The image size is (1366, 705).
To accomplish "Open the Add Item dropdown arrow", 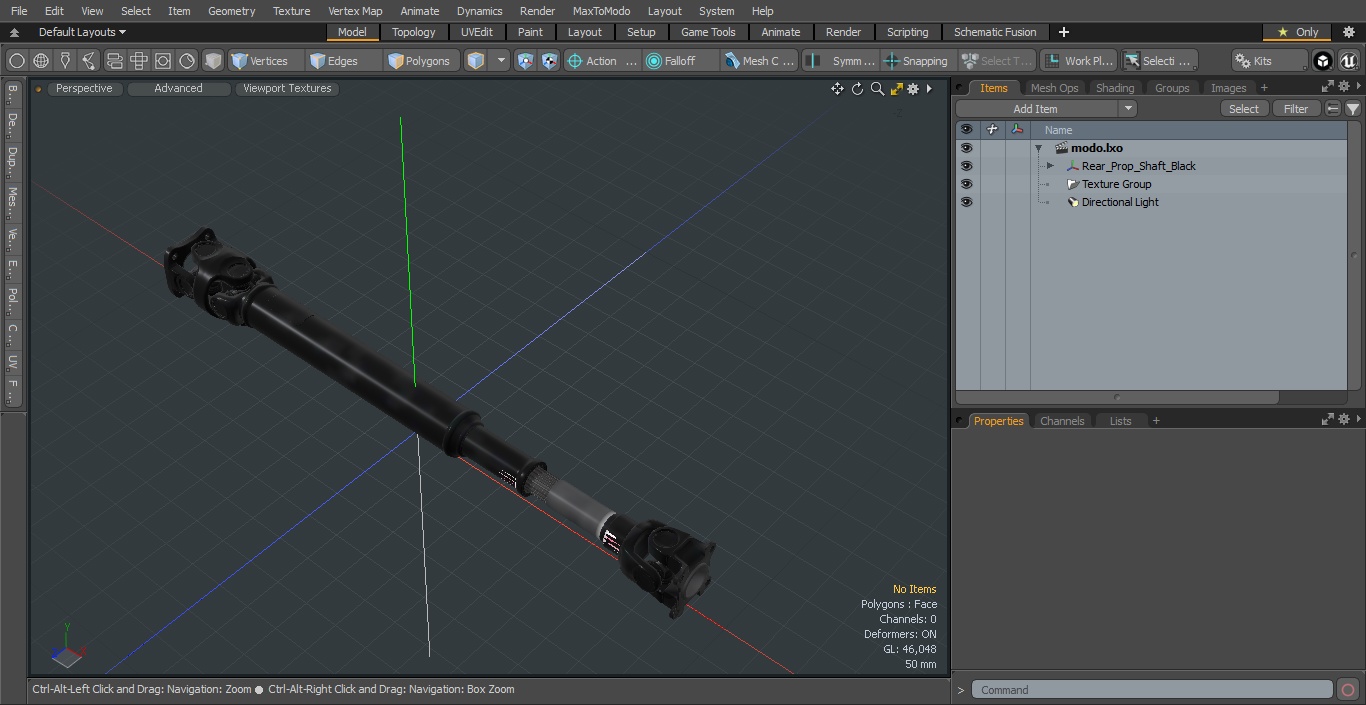I will click(1128, 109).
